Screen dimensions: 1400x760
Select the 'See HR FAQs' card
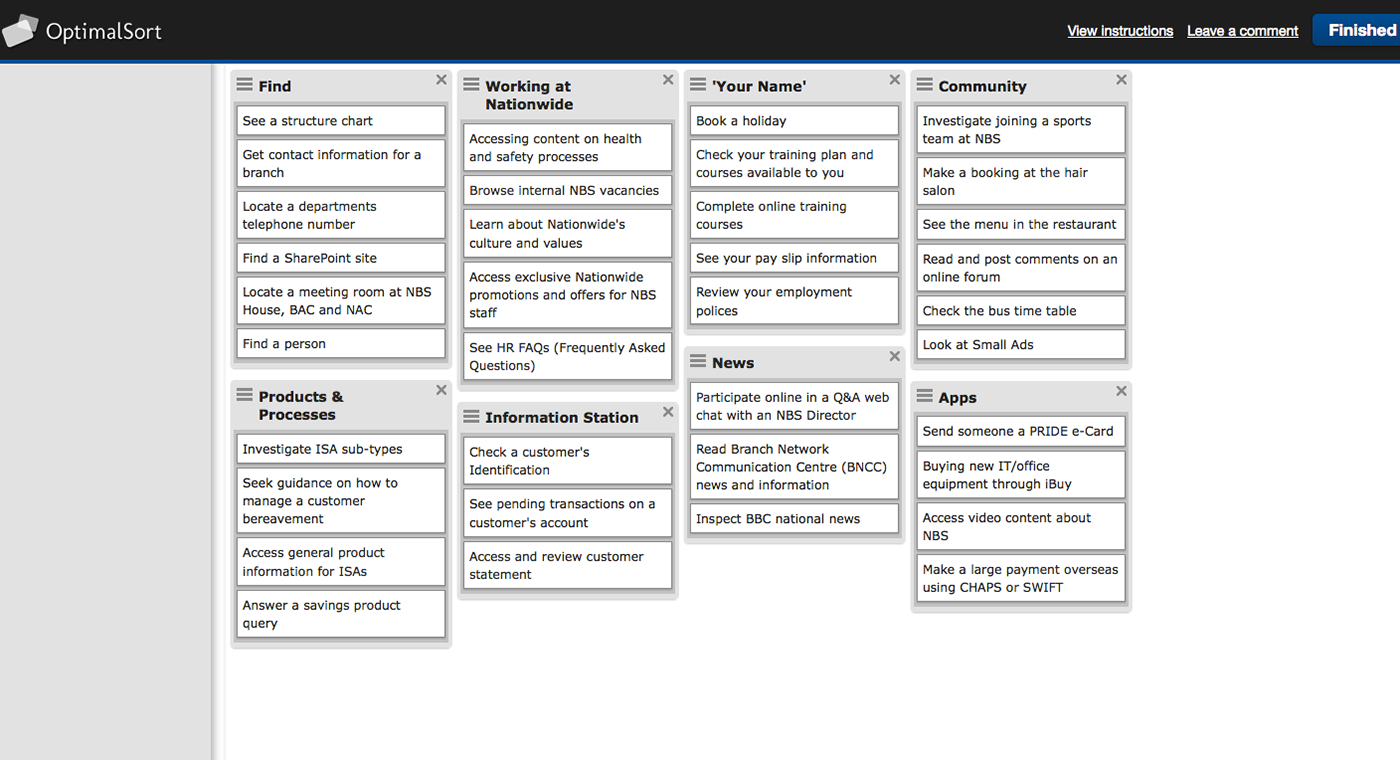point(568,357)
